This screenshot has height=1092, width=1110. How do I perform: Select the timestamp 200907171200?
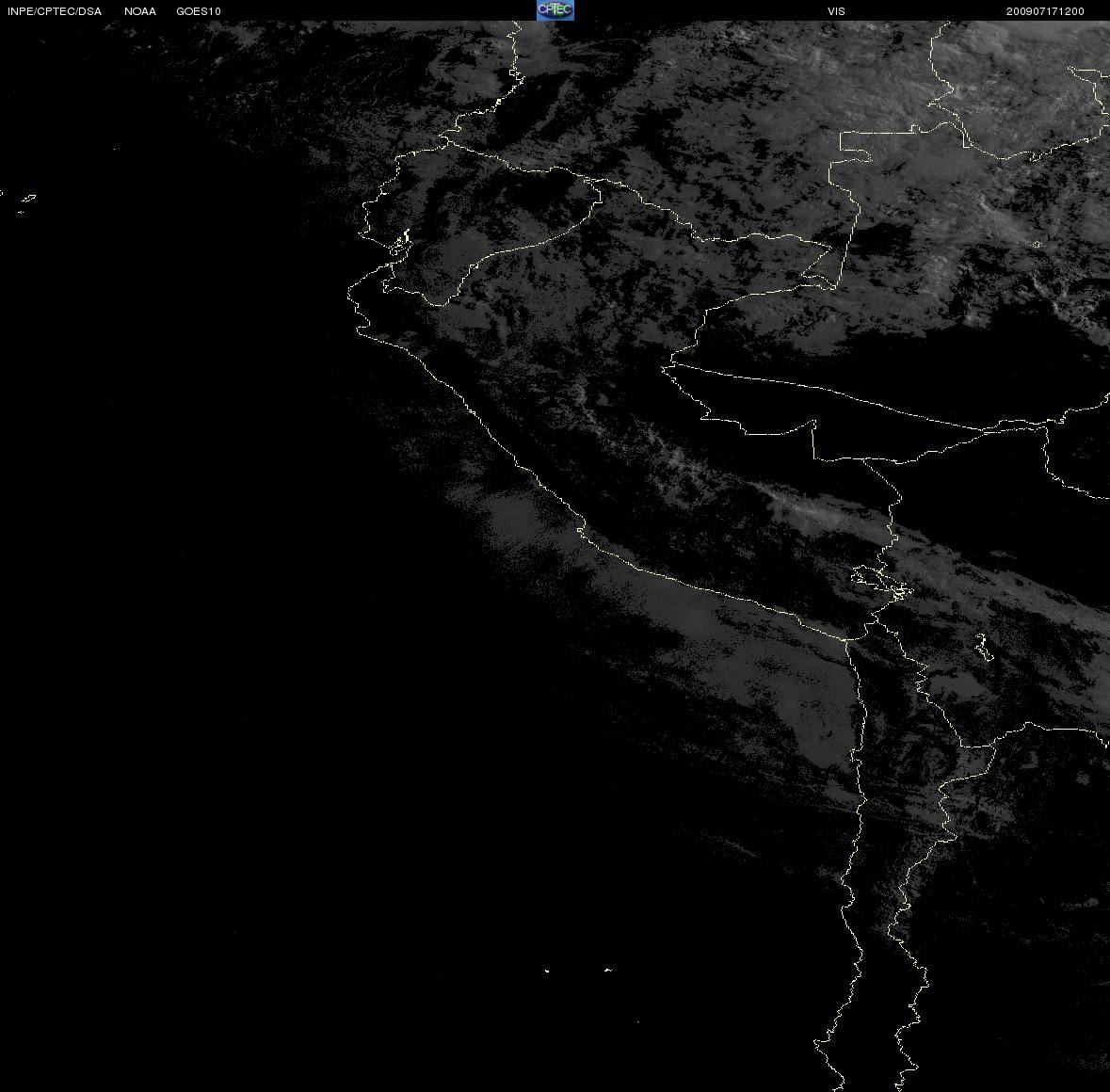pos(1045,11)
